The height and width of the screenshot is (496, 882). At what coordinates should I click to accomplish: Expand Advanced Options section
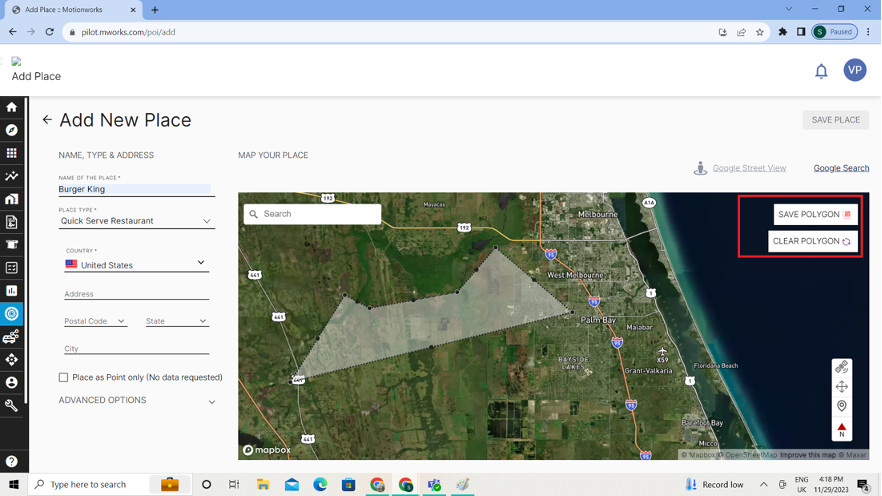pyautogui.click(x=137, y=400)
